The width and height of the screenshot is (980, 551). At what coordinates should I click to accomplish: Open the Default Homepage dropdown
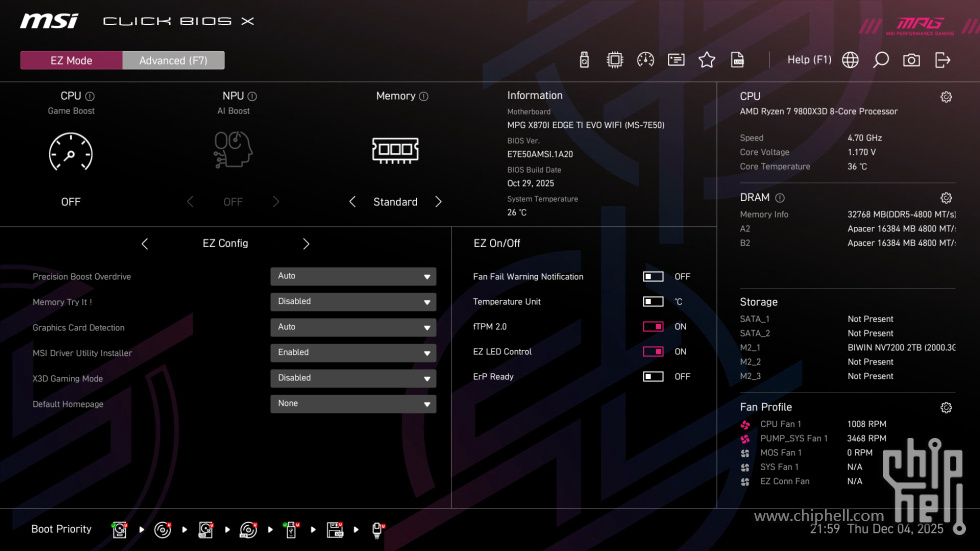click(353, 404)
